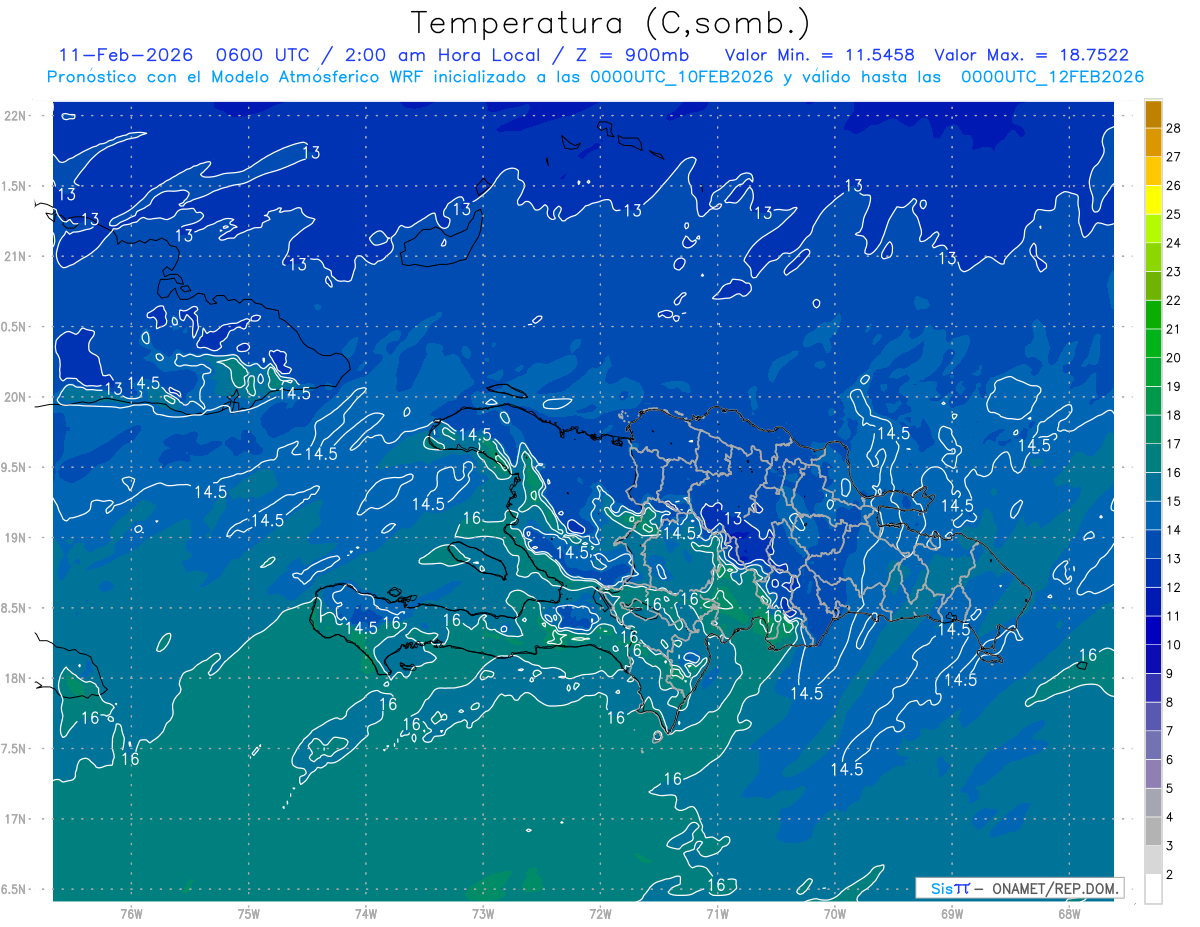The height and width of the screenshot is (927, 1200).
Task: Click the "2" label on the color scale
Action: pyautogui.click(x=1169, y=875)
